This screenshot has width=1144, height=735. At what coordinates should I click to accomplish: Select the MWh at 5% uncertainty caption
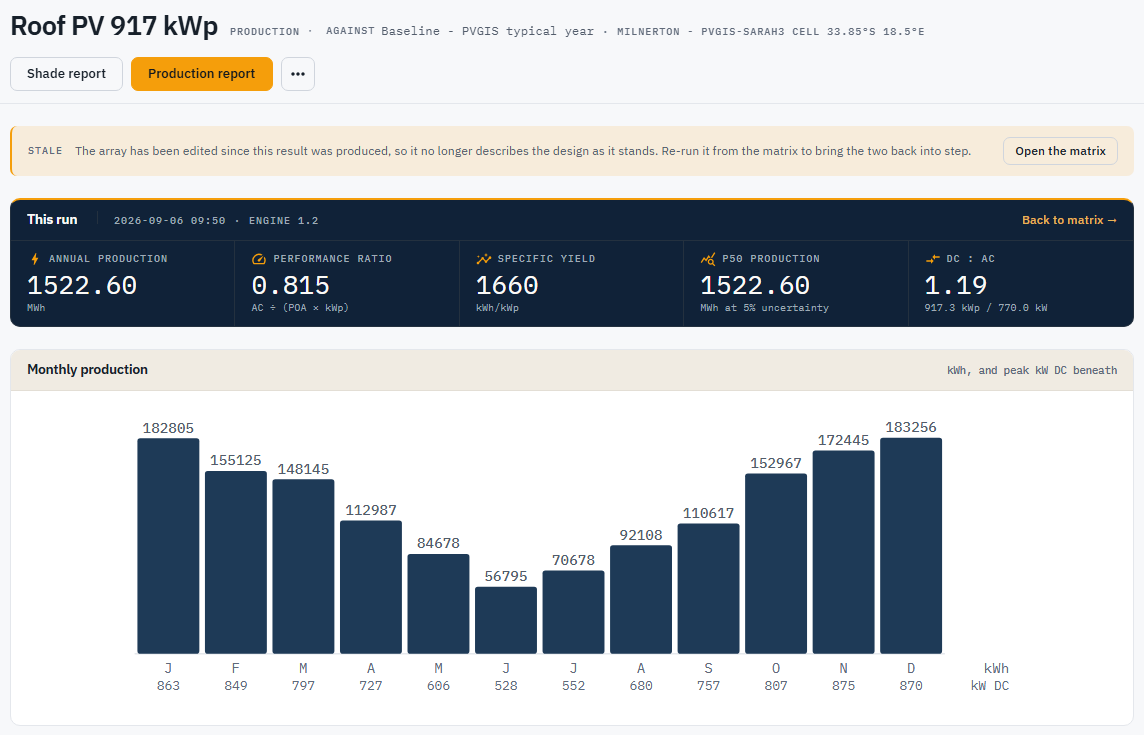coord(765,308)
